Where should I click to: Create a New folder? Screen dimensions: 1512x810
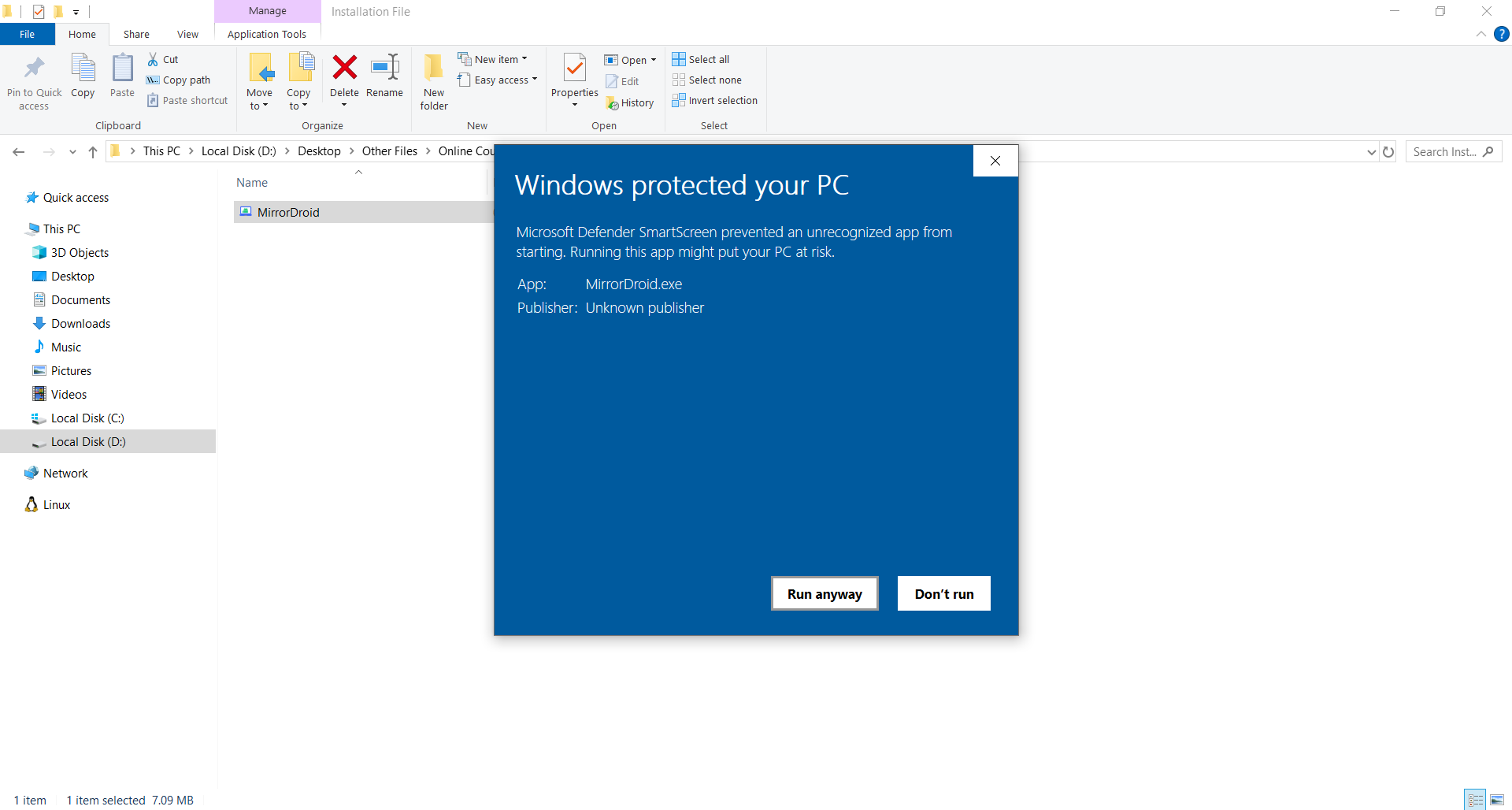tap(434, 82)
